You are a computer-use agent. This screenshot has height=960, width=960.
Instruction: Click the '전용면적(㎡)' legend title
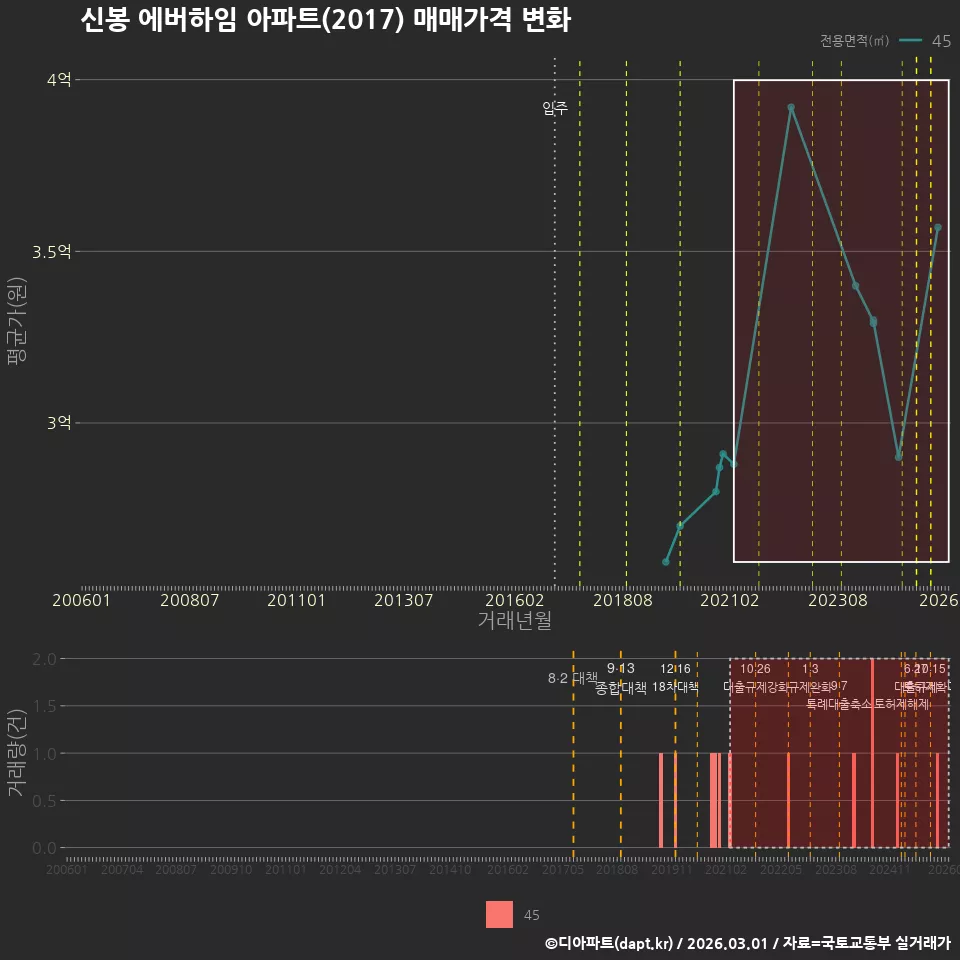854,40
